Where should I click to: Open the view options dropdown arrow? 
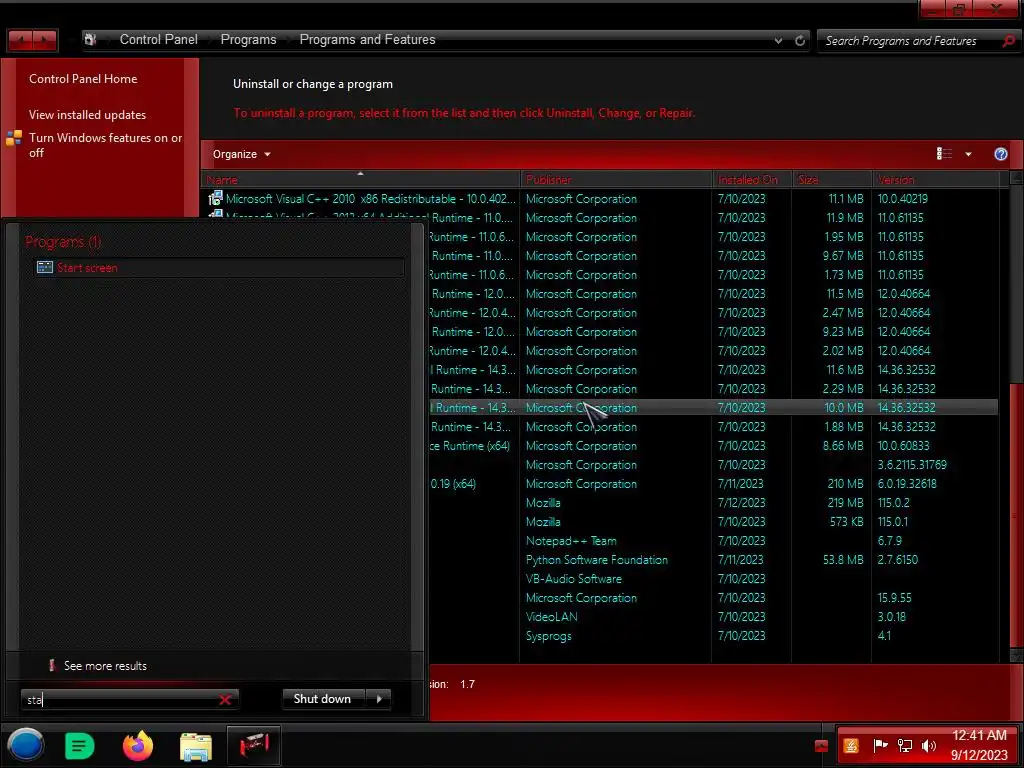click(x=968, y=154)
